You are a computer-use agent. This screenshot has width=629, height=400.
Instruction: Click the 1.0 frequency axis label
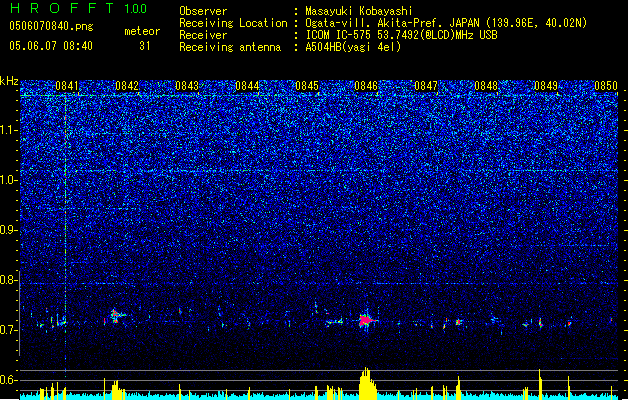(9, 180)
